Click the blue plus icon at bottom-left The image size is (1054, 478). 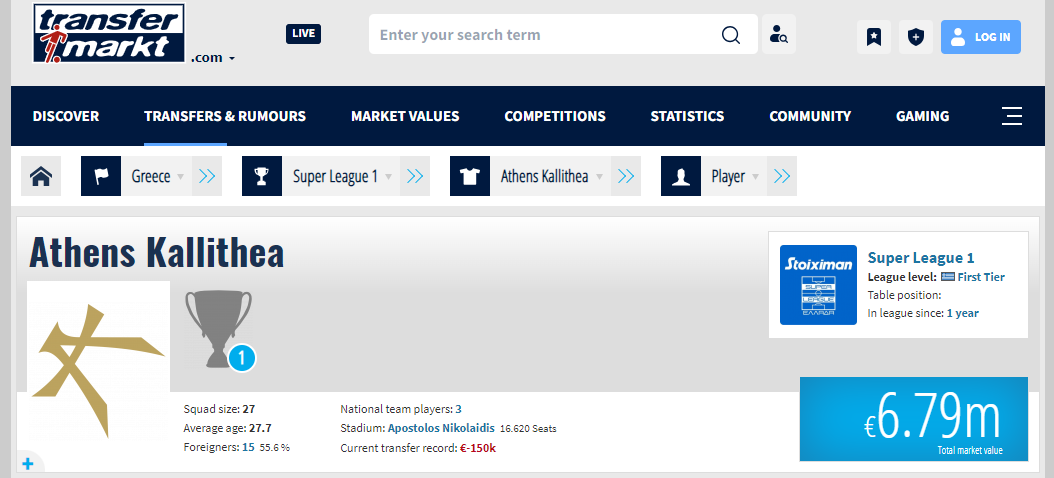click(x=27, y=464)
